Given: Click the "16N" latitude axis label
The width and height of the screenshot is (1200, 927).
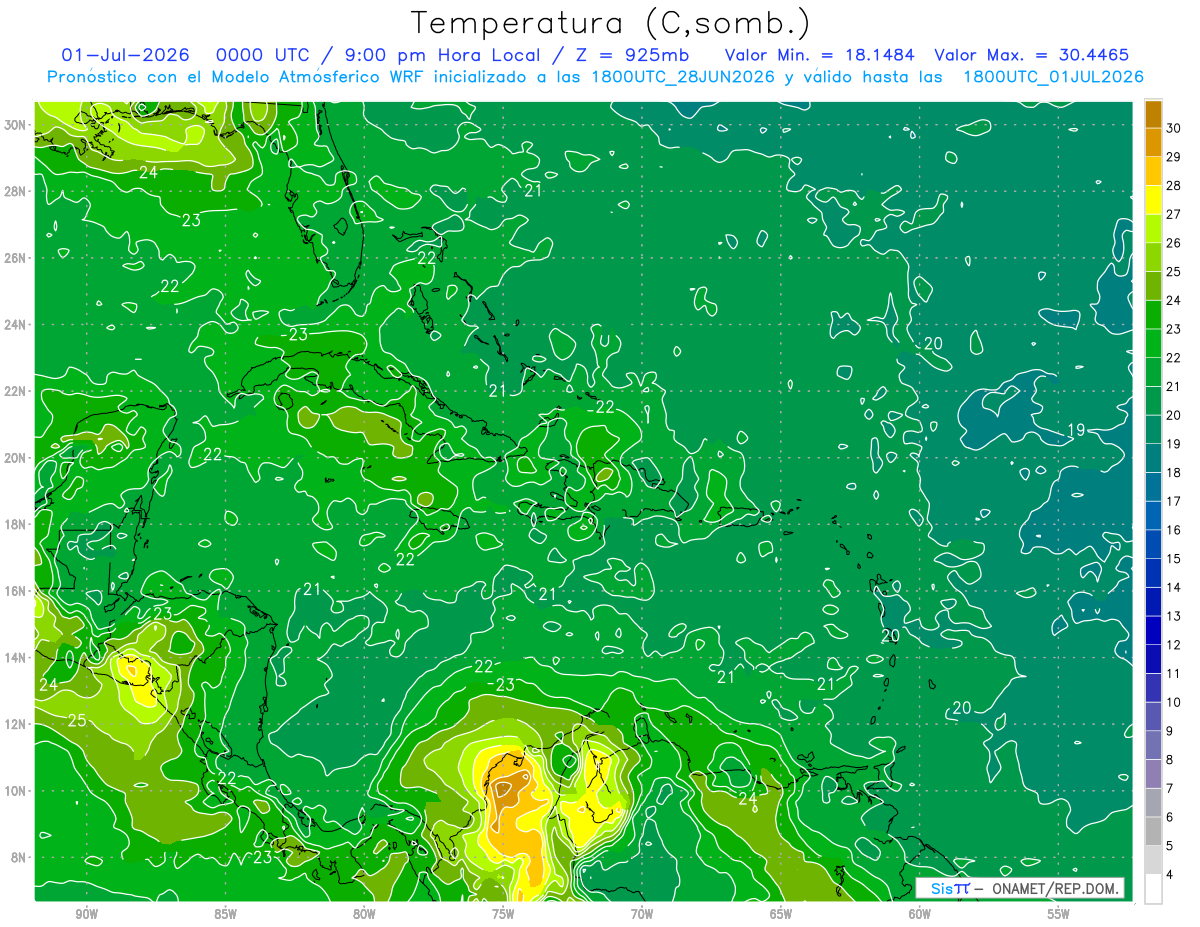Looking at the screenshot, I should click(x=17, y=591).
